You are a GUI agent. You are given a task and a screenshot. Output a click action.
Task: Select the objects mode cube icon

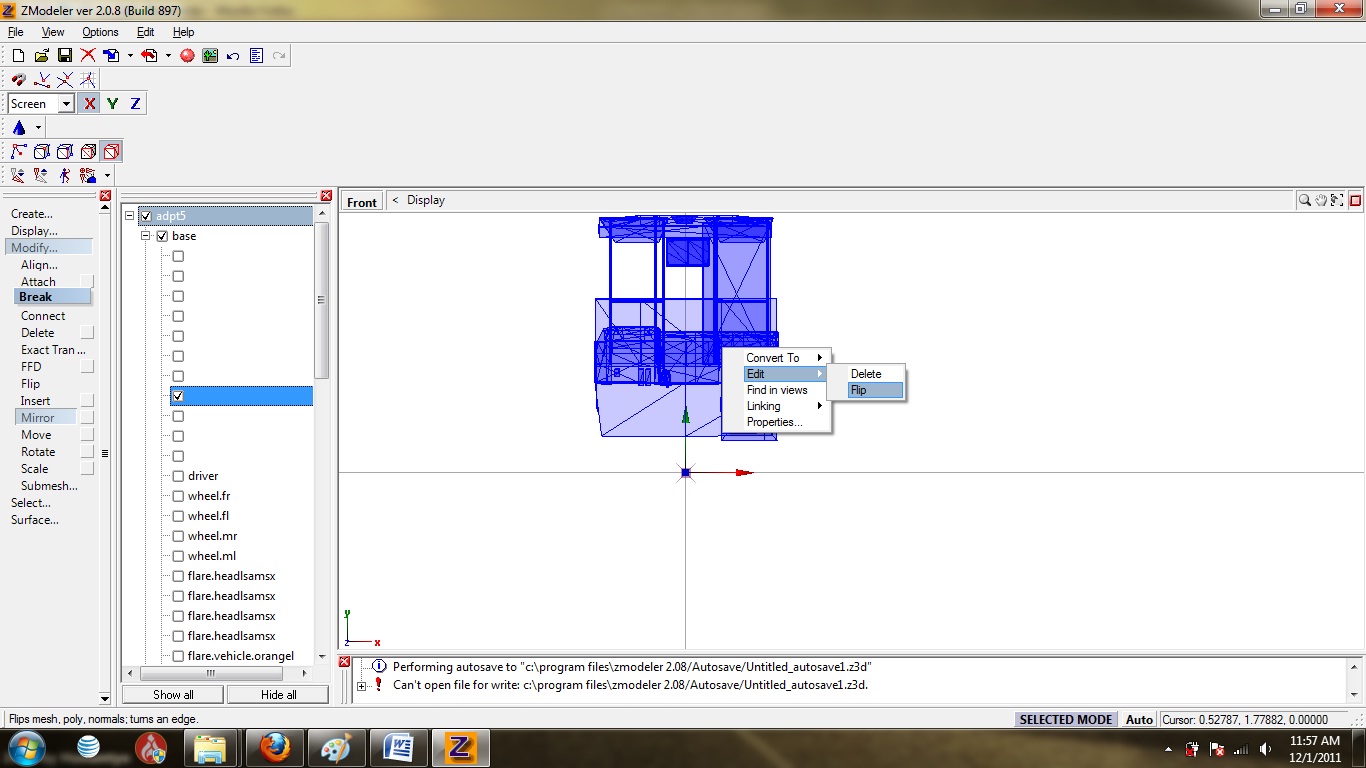(110, 151)
